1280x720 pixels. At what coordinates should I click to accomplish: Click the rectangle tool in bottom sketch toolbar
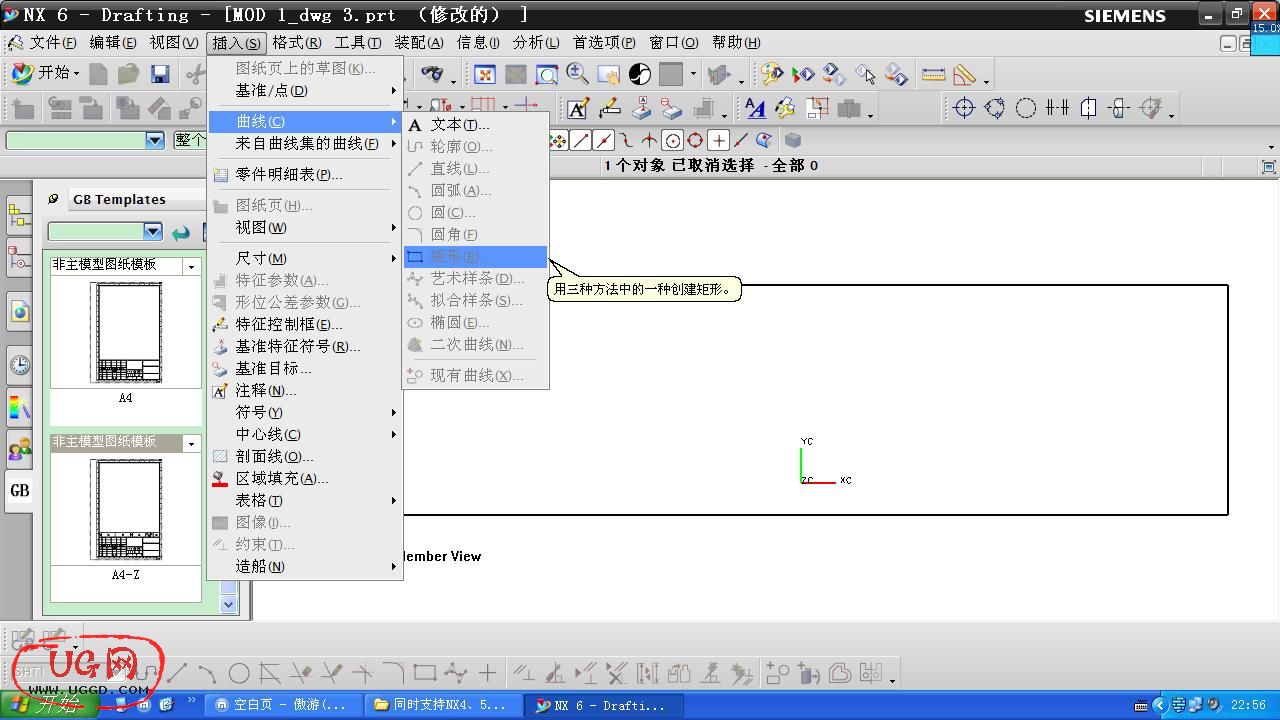(425, 673)
